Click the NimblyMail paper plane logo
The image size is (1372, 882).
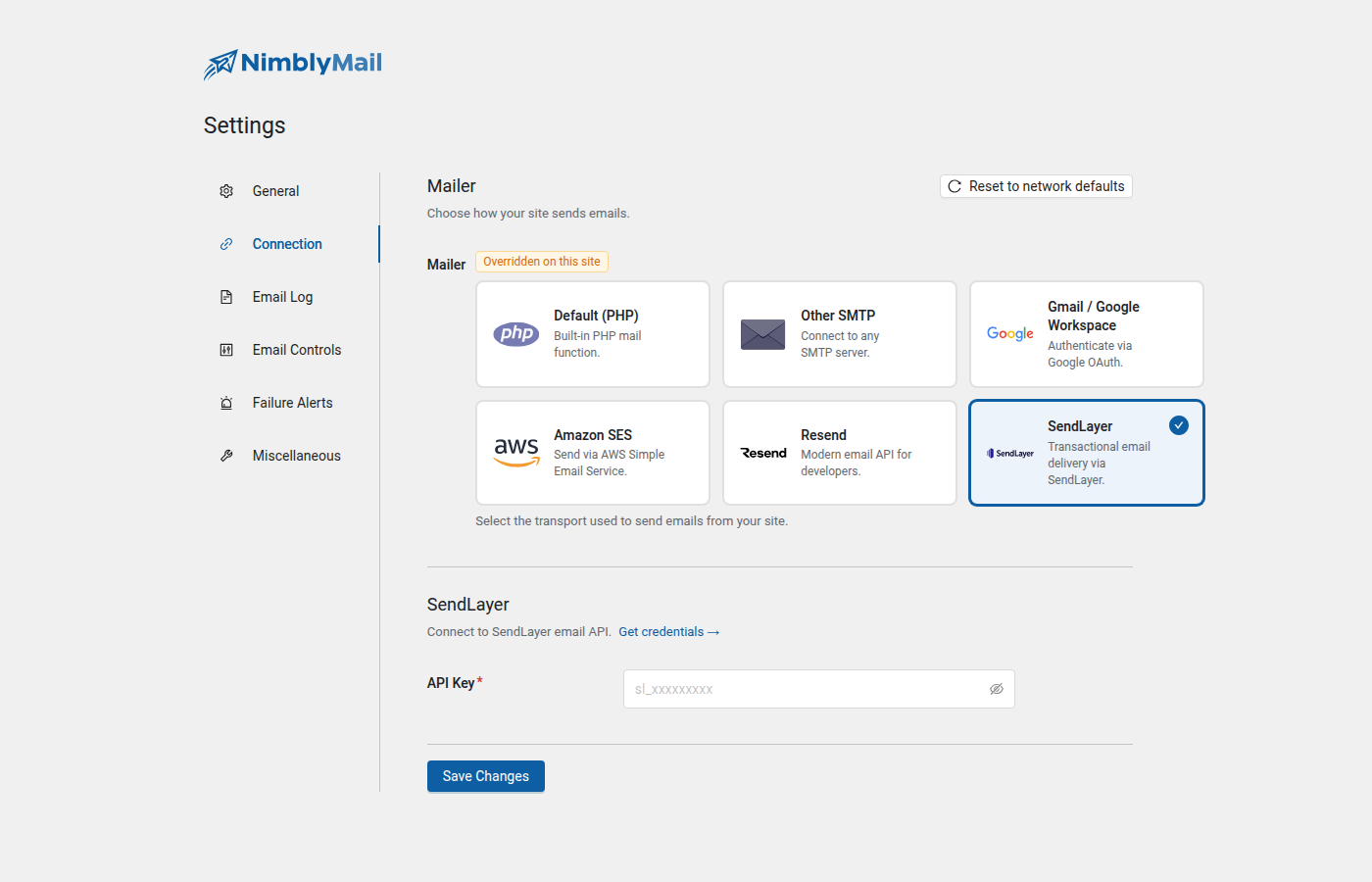coord(220,65)
